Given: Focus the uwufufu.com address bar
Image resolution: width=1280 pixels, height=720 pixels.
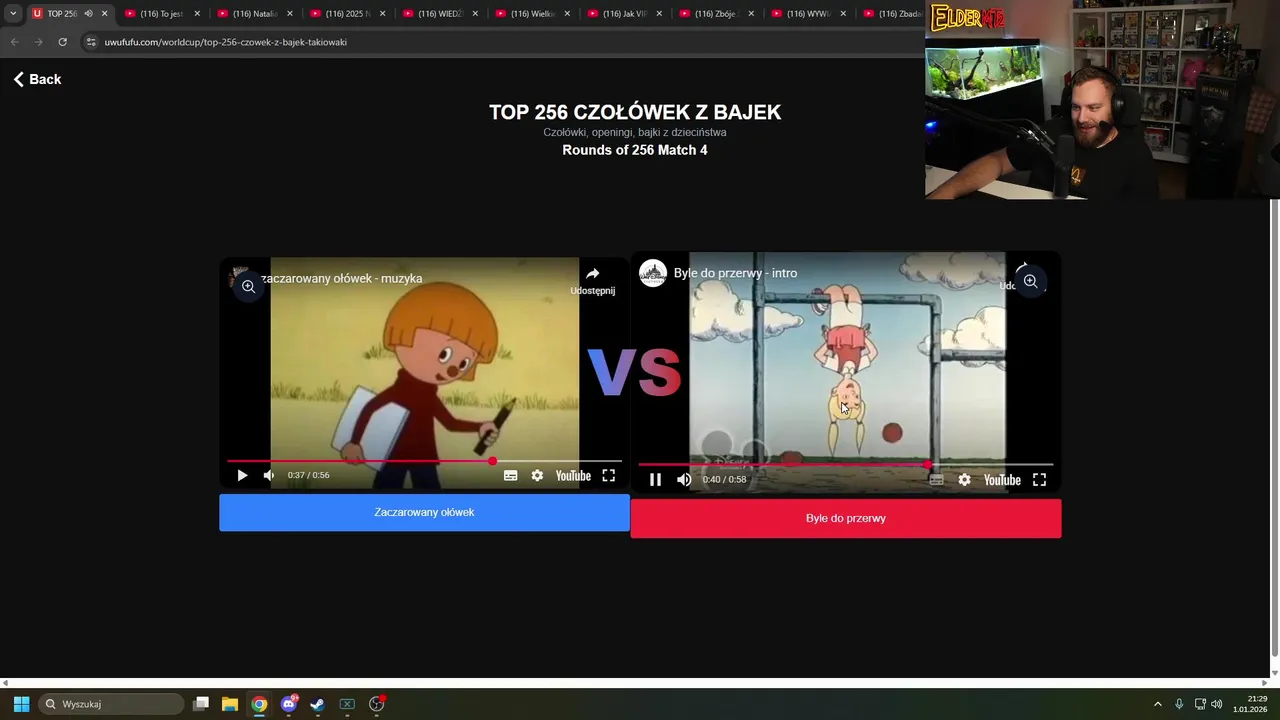Looking at the screenshot, I should point(500,42).
